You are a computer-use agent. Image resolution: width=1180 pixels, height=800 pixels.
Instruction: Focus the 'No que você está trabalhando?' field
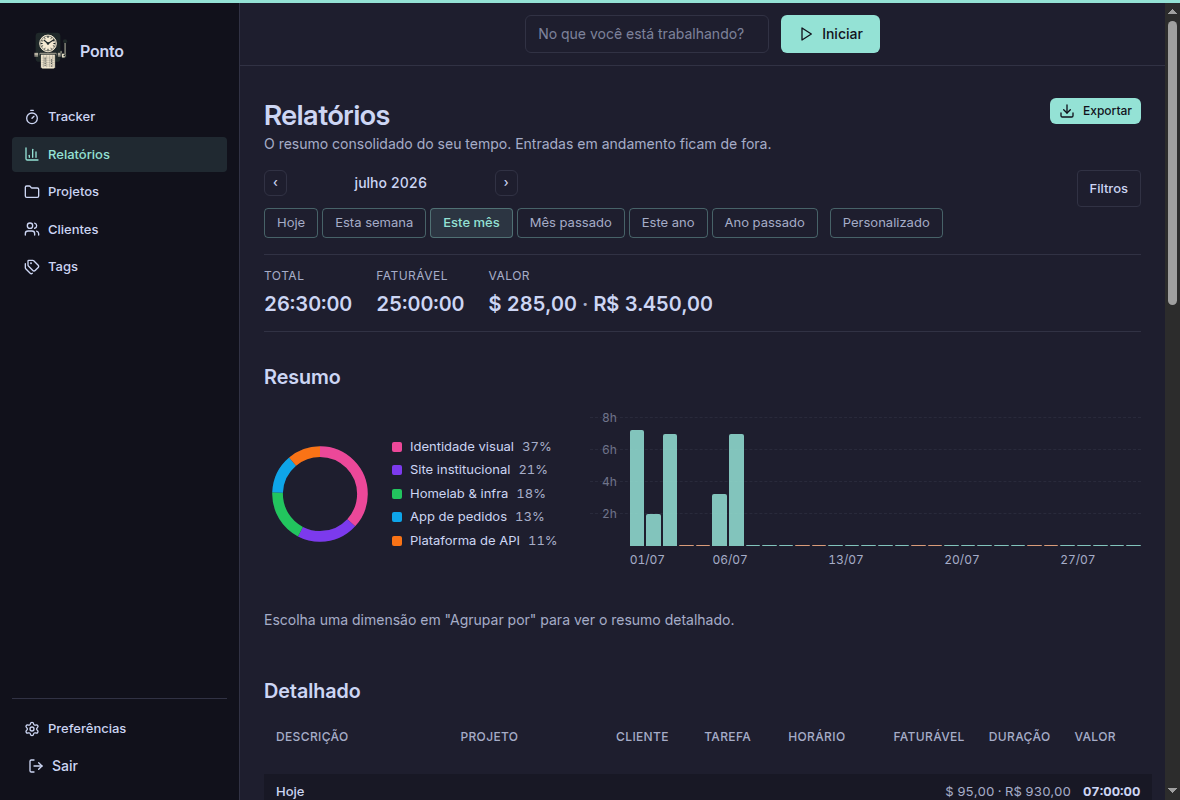pyautogui.click(x=646, y=34)
